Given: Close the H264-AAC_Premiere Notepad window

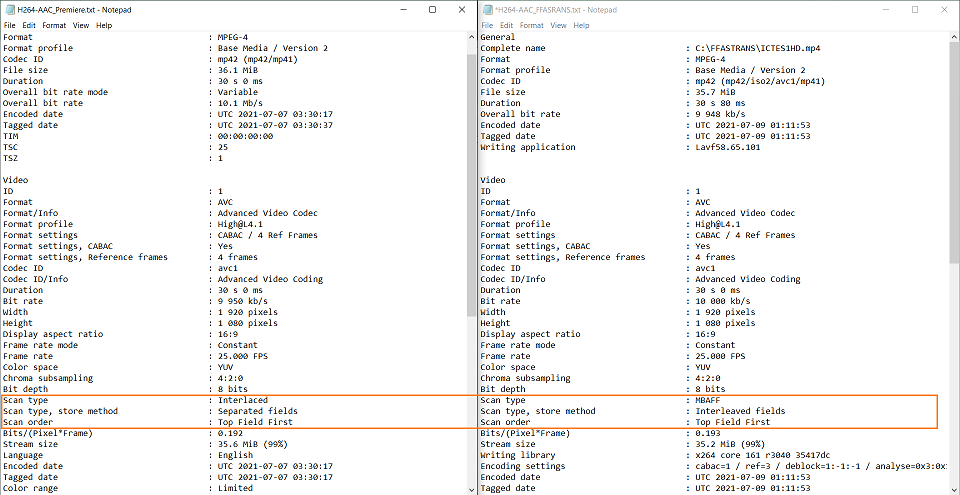Looking at the screenshot, I should click(462, 10).
